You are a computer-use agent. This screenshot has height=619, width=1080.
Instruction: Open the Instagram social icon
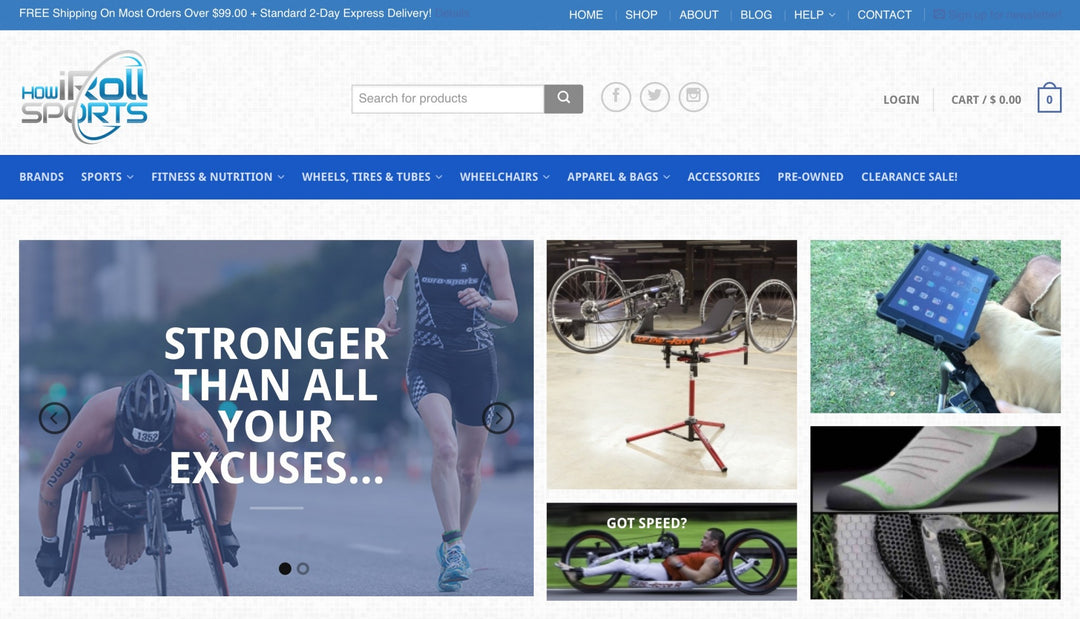click(693, 96)
